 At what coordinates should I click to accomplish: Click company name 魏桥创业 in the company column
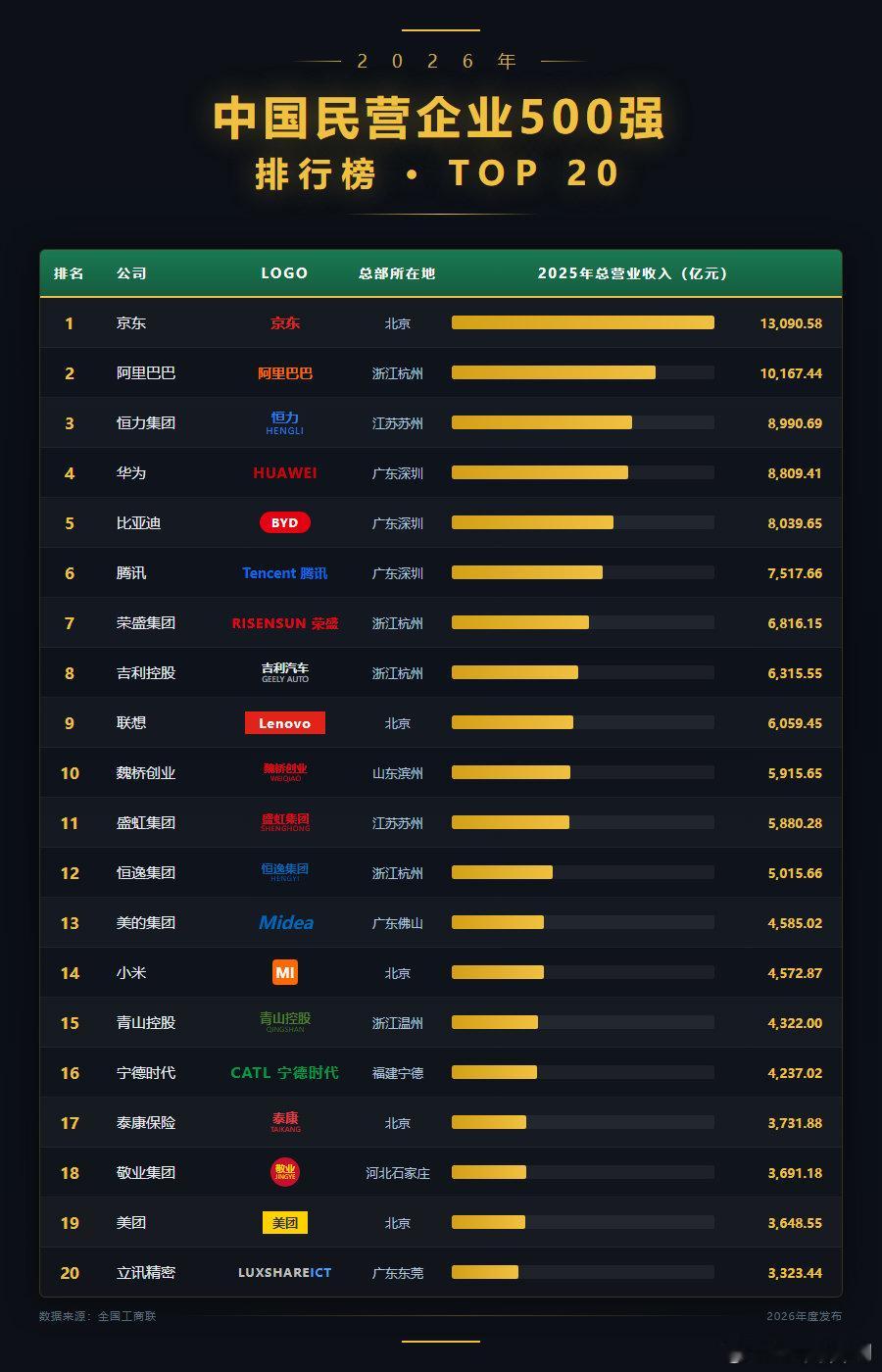(x=146, y=772)
